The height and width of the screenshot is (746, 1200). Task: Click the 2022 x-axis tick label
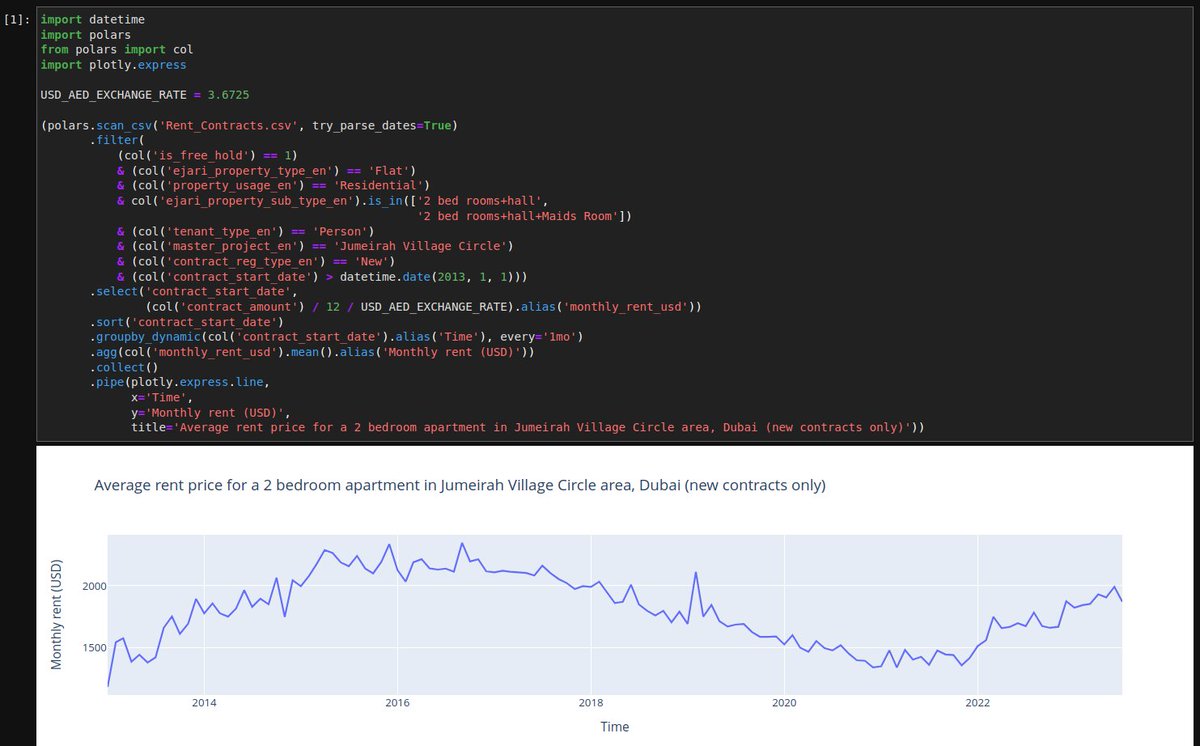click(x=977, y=703)
